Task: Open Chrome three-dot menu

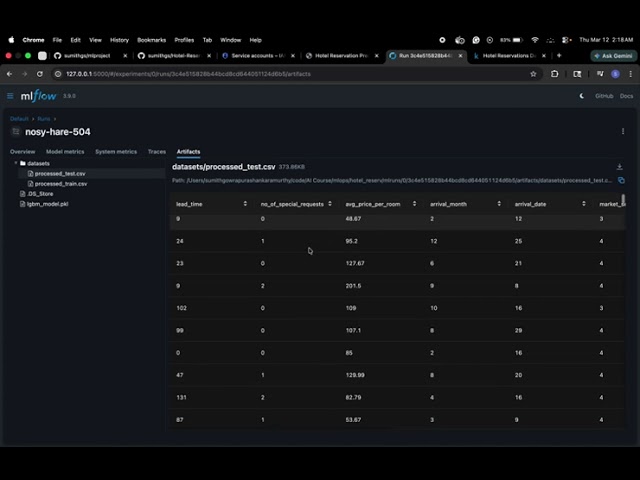Action: click(631, 74)
